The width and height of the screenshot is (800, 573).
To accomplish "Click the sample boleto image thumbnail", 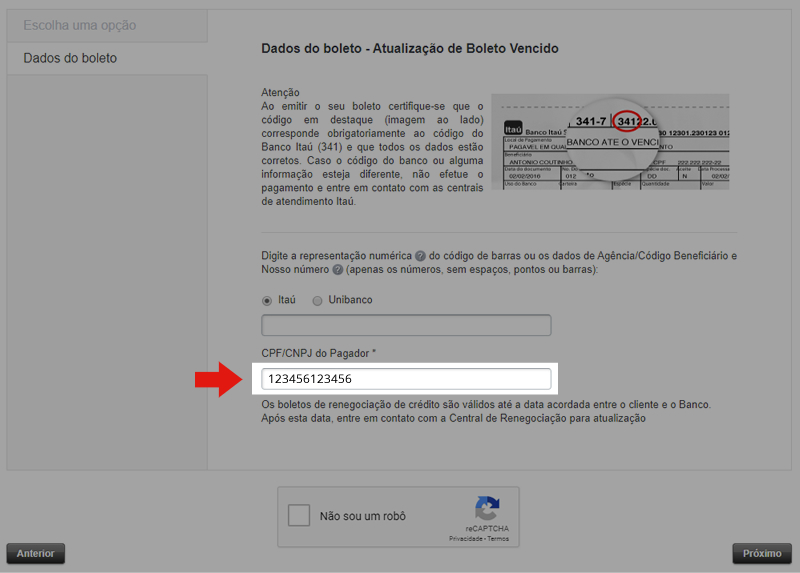I will (x=610, y=142).
